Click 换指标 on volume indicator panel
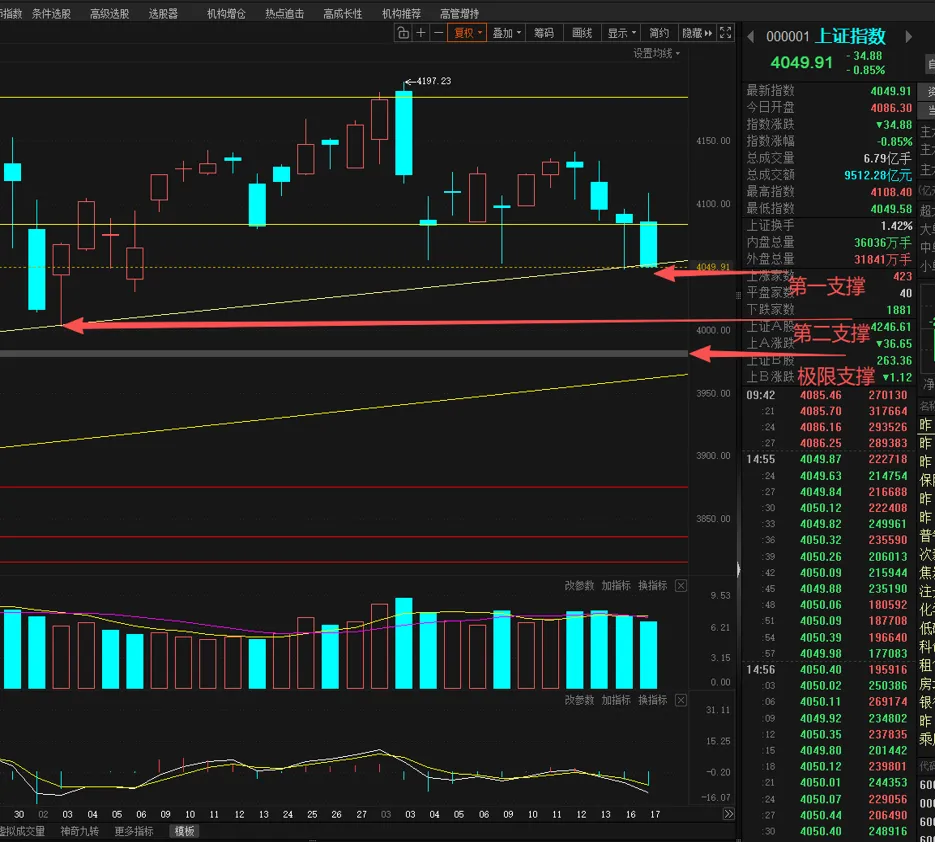936x842 pixels. [x=652, y=585]
